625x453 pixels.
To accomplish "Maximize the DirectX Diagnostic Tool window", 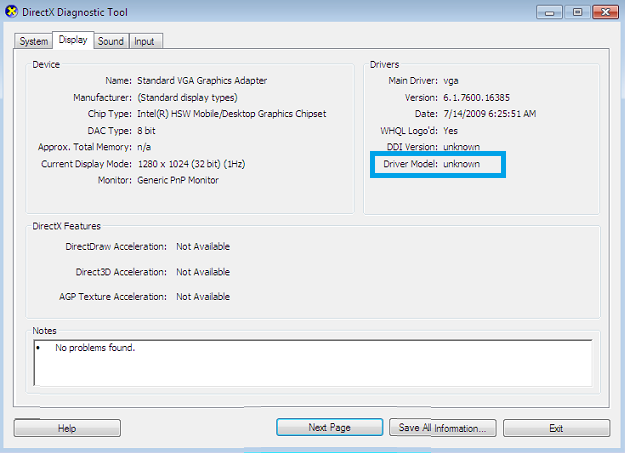I will (577, 12).
